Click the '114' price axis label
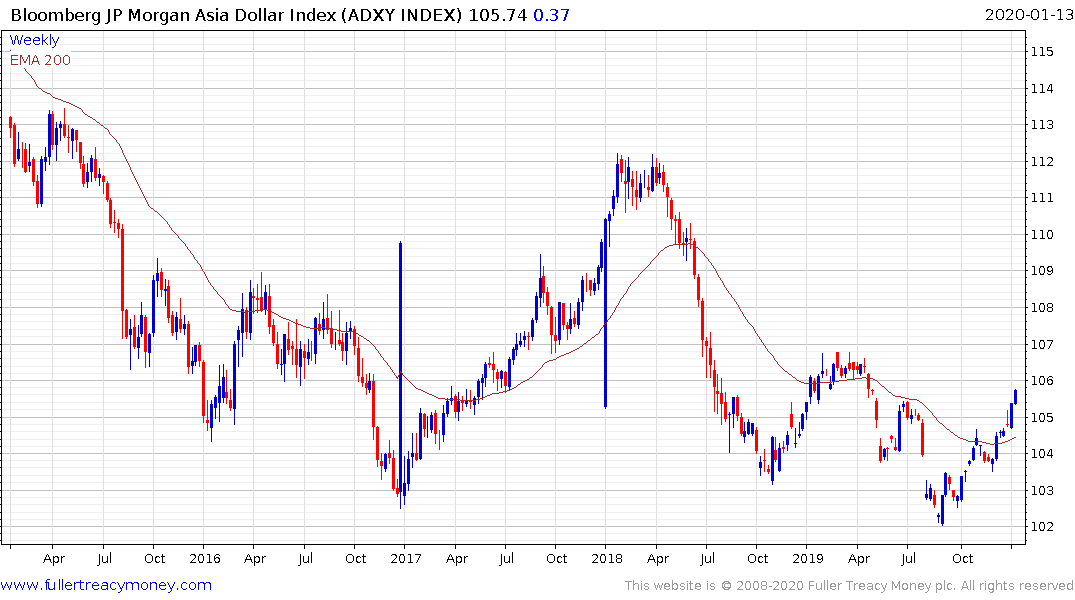This screenshot has width=1075, height=600. [1042, 88]
